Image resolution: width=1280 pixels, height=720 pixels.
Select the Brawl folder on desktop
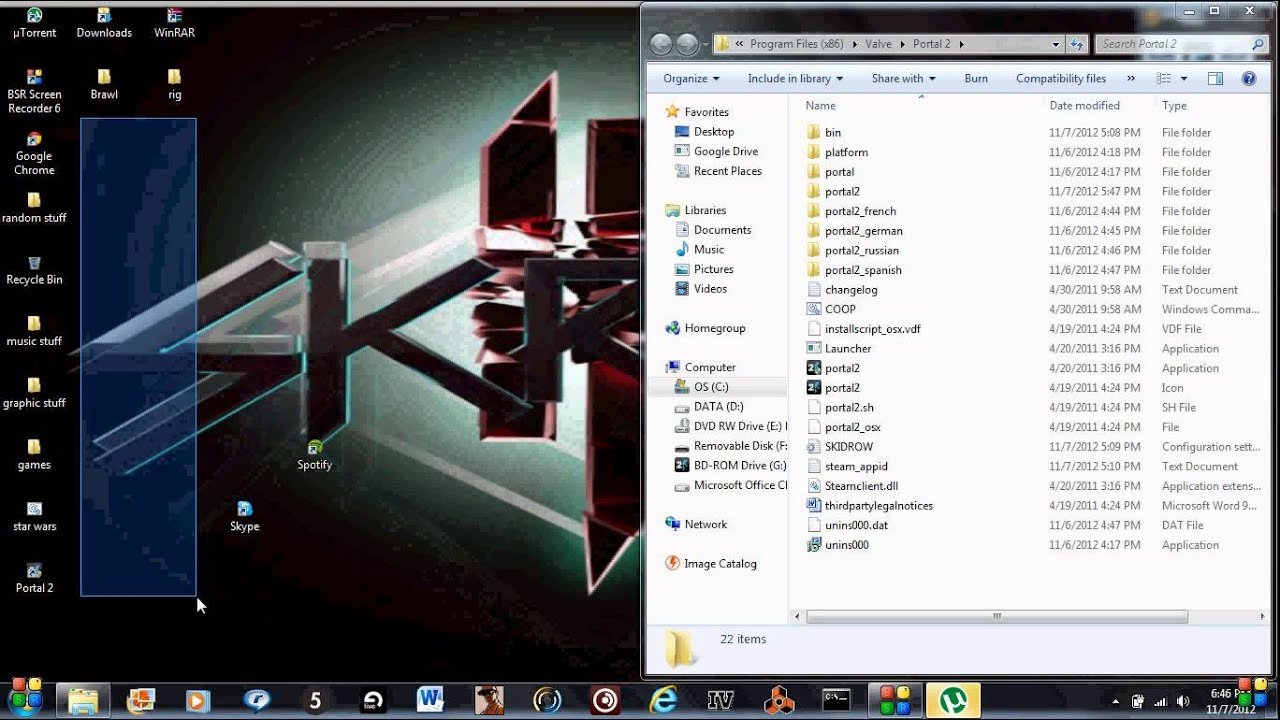(104, 84)
